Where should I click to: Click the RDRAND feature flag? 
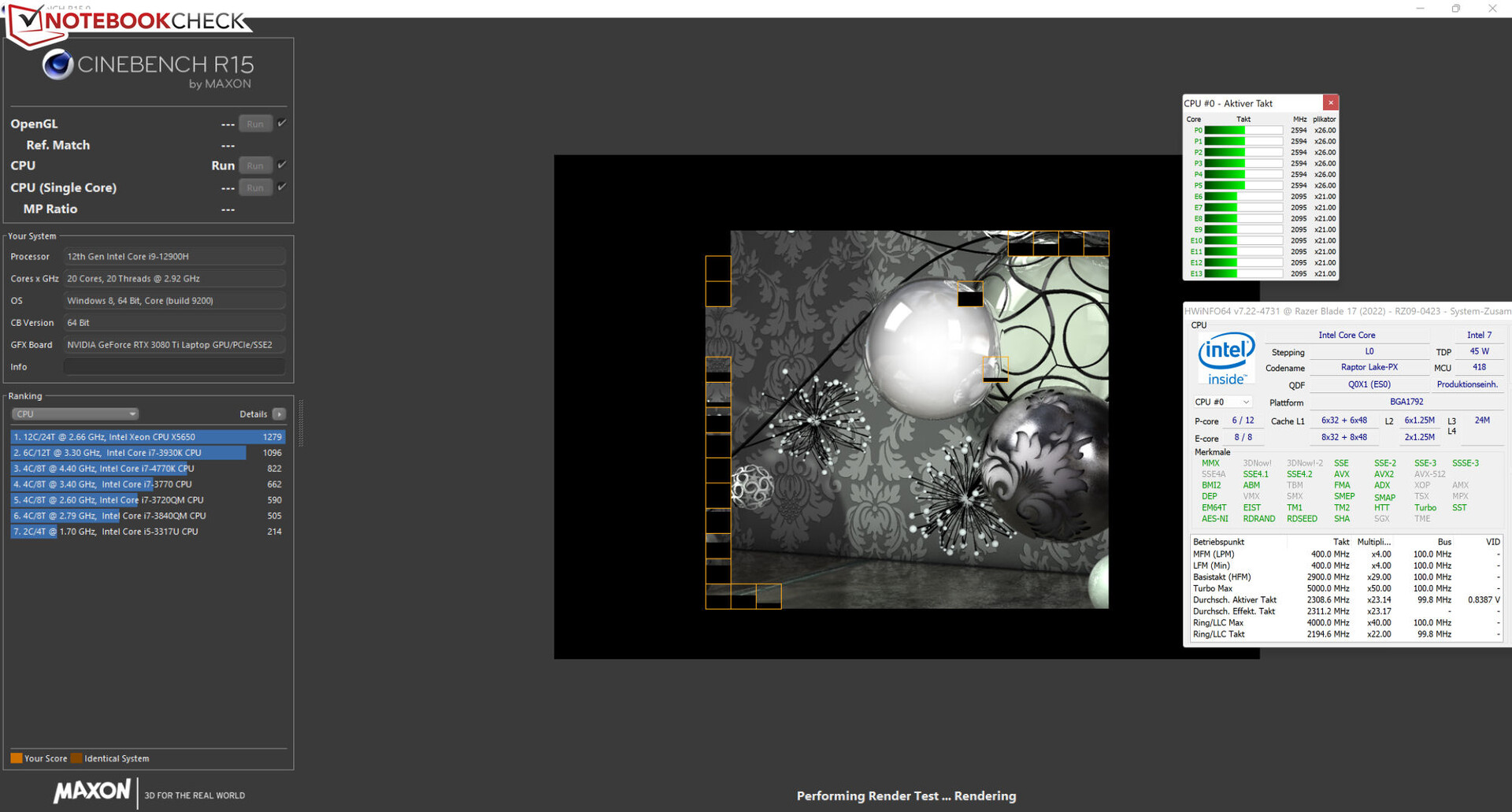tap(1258, 519)
